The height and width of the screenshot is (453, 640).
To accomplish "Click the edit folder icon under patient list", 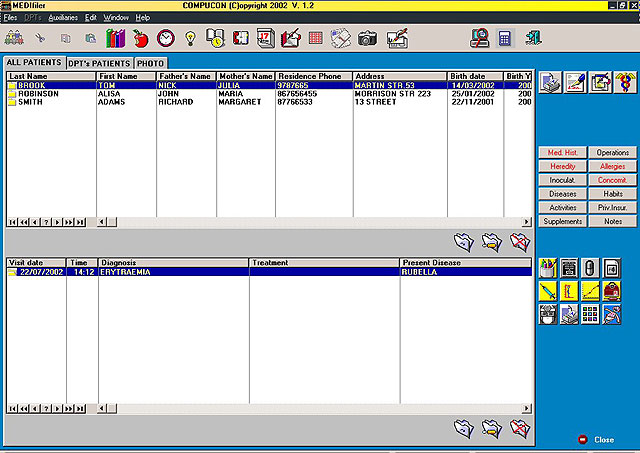I will 492,243.
